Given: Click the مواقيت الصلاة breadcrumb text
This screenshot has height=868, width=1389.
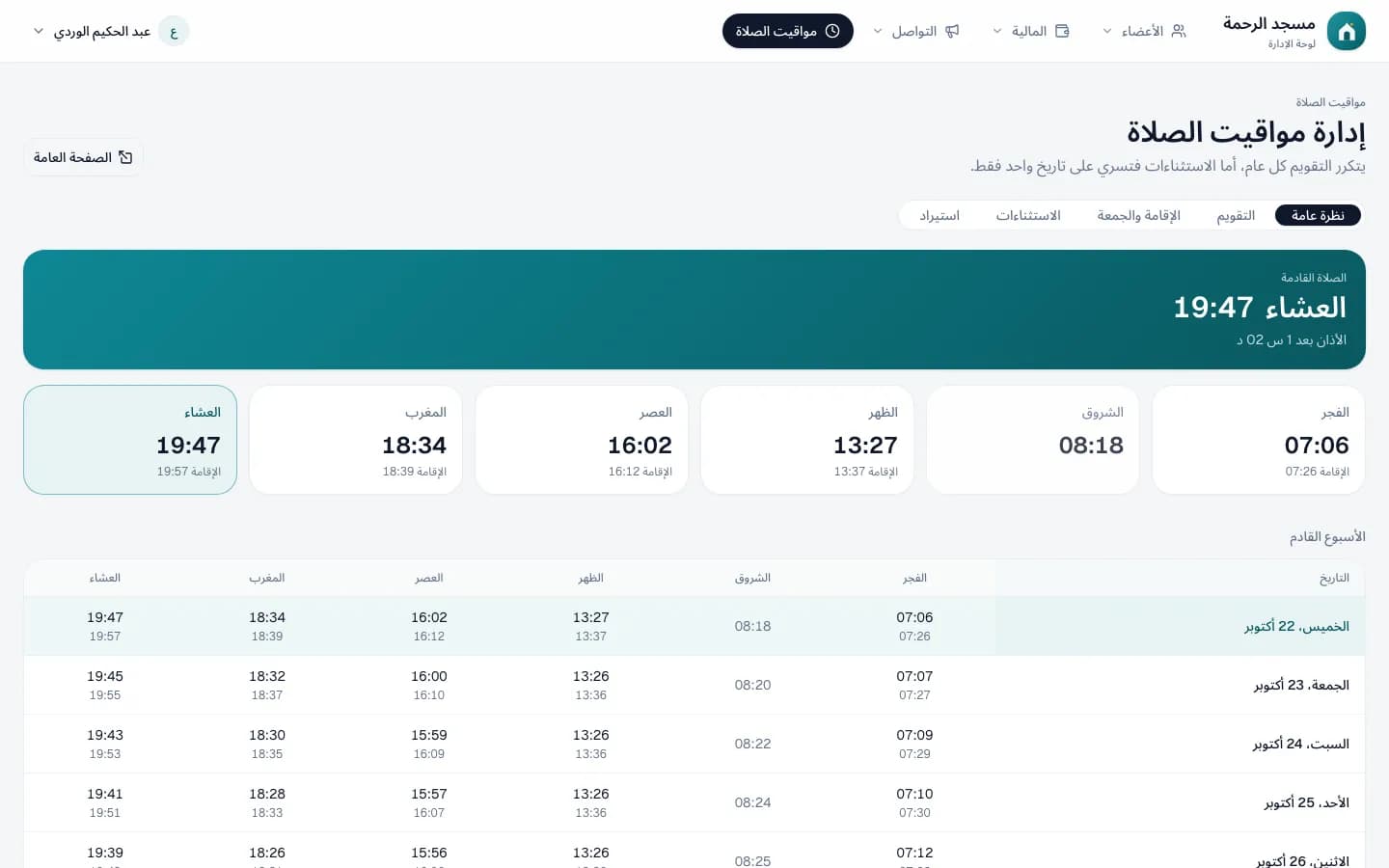Looking at the screenshot, I should [x=1330, y=102].
